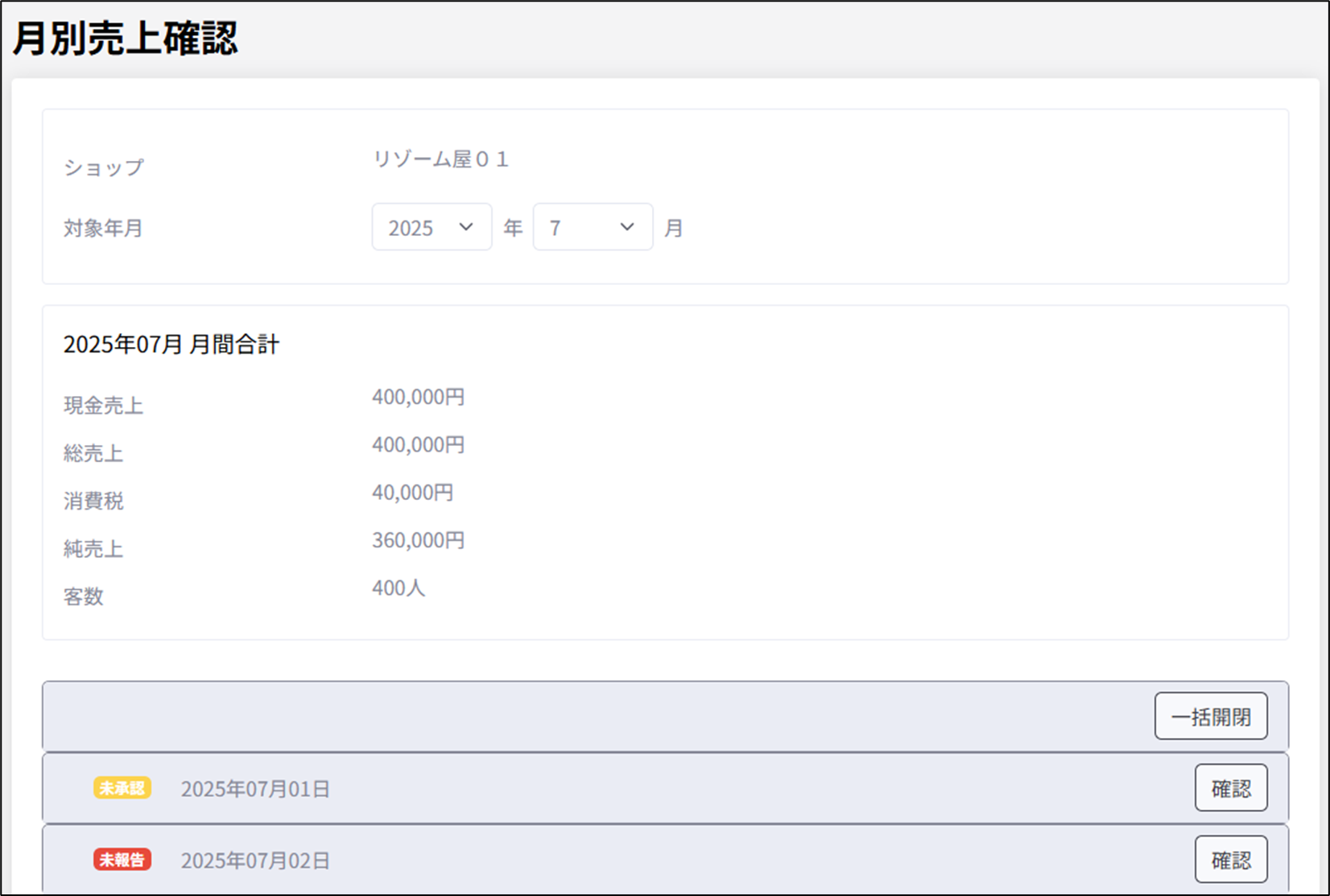
Task: Click the 客数 label
Action: tap(84, 597)
